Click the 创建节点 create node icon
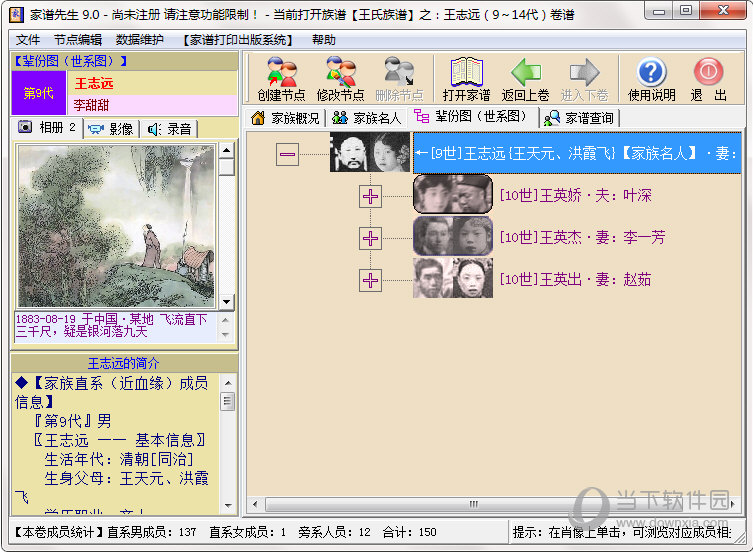753x552 pixels. [281, 79]
